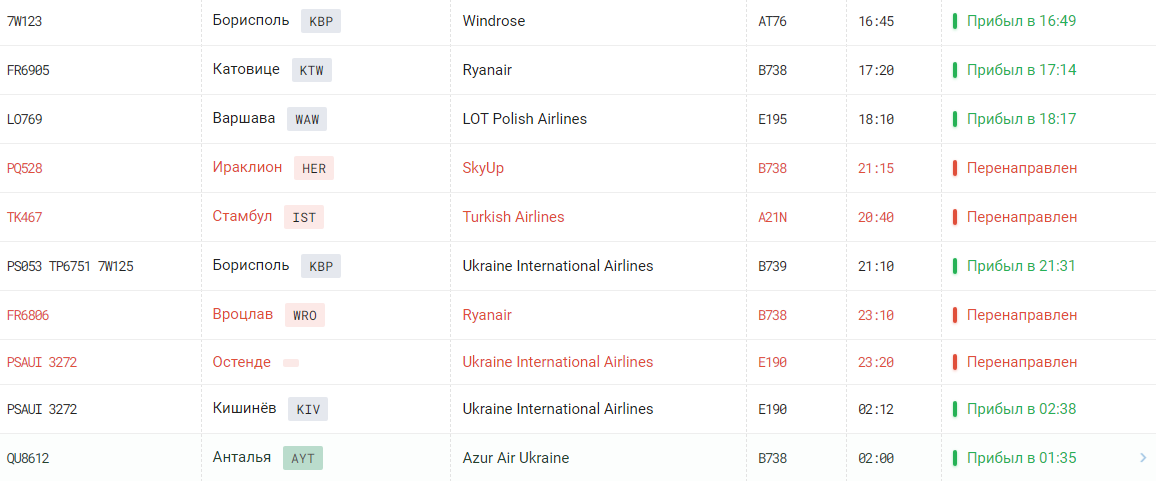Select status Прибыл в 21:31
1156x481 pixels.
(1021, 266)
